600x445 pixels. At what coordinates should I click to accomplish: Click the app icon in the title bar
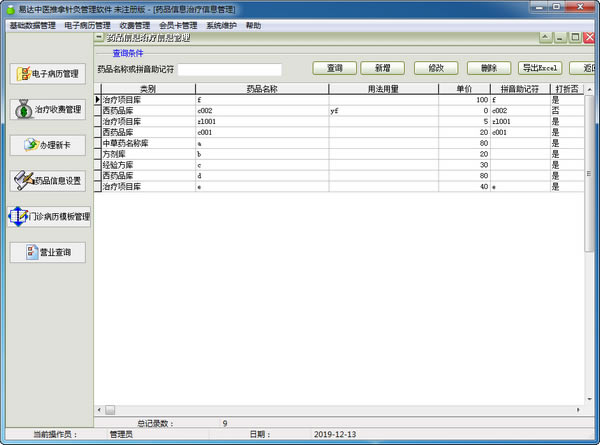point(8,8)
